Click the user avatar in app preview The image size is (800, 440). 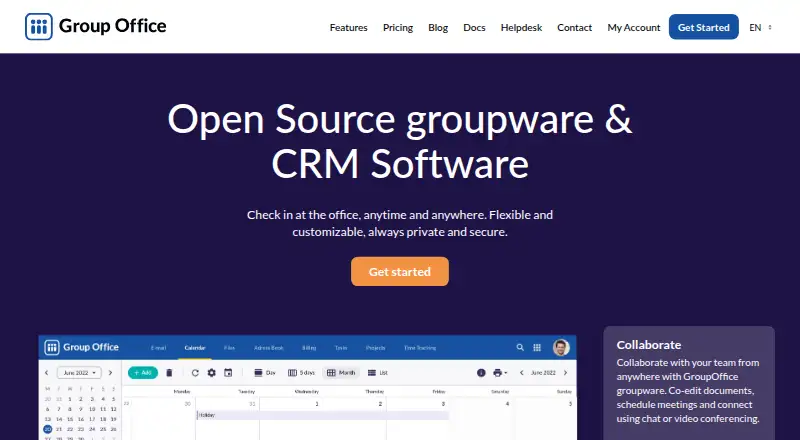tap(561, 348)
